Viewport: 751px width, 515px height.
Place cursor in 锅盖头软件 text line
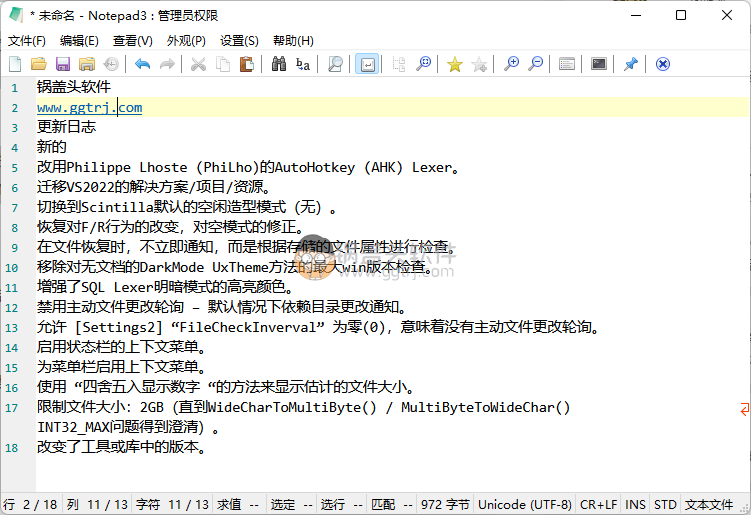tap(74, 87)
